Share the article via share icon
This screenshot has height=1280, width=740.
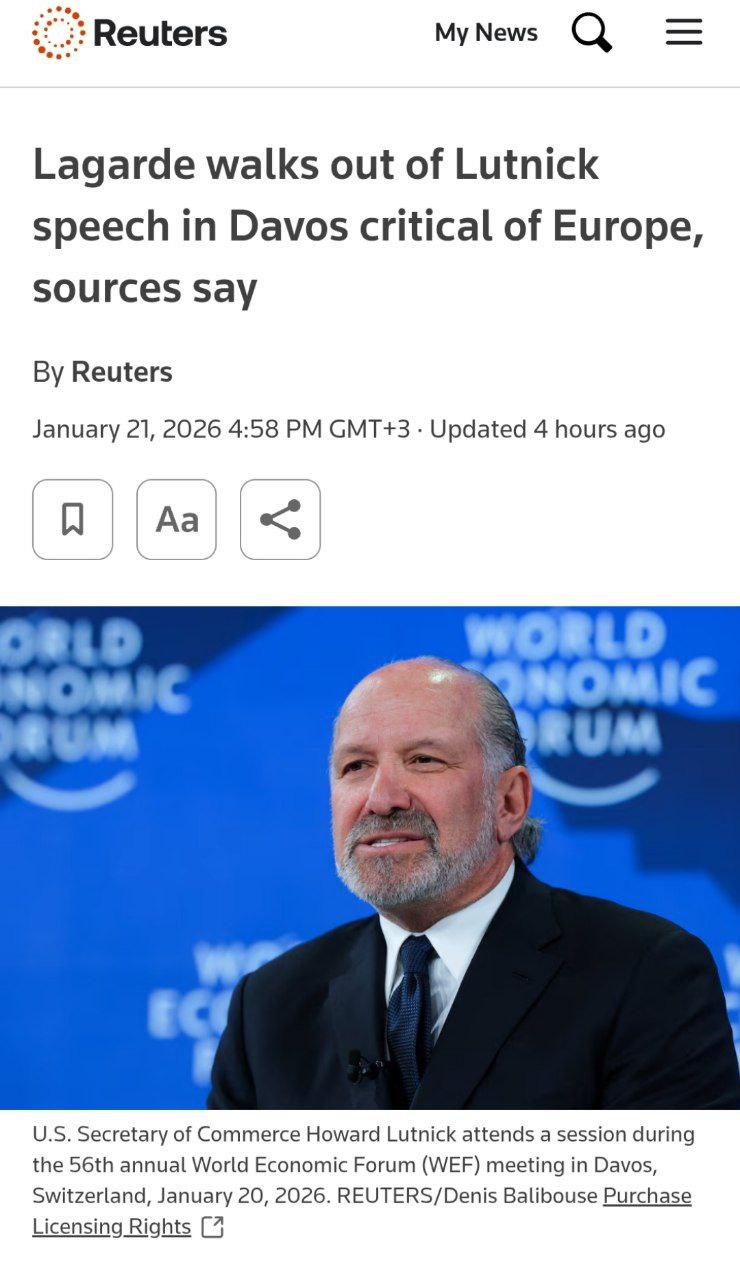[x=280, y=519]
